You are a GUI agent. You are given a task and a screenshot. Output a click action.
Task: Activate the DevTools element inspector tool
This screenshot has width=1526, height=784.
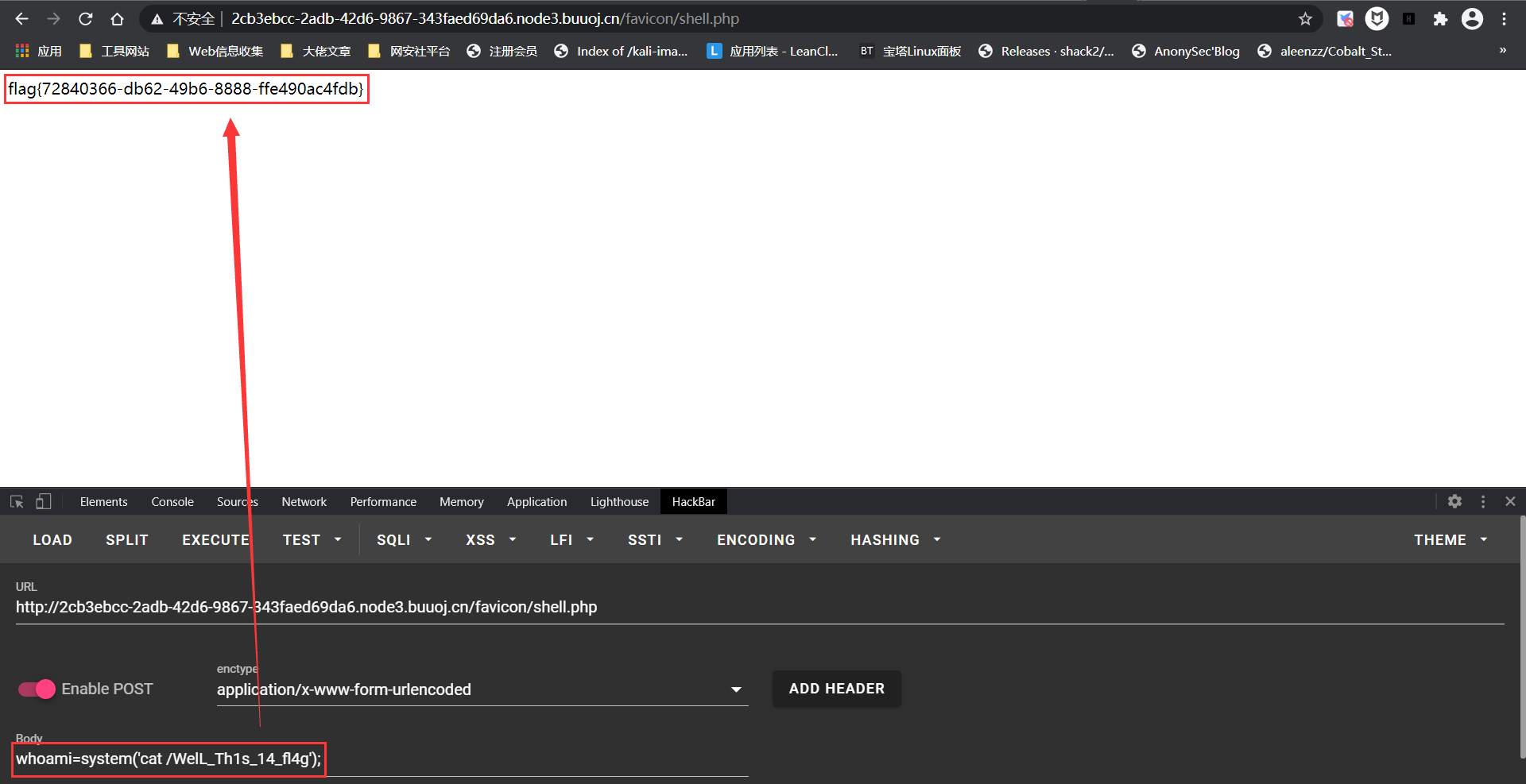click(x=17, y=502)
